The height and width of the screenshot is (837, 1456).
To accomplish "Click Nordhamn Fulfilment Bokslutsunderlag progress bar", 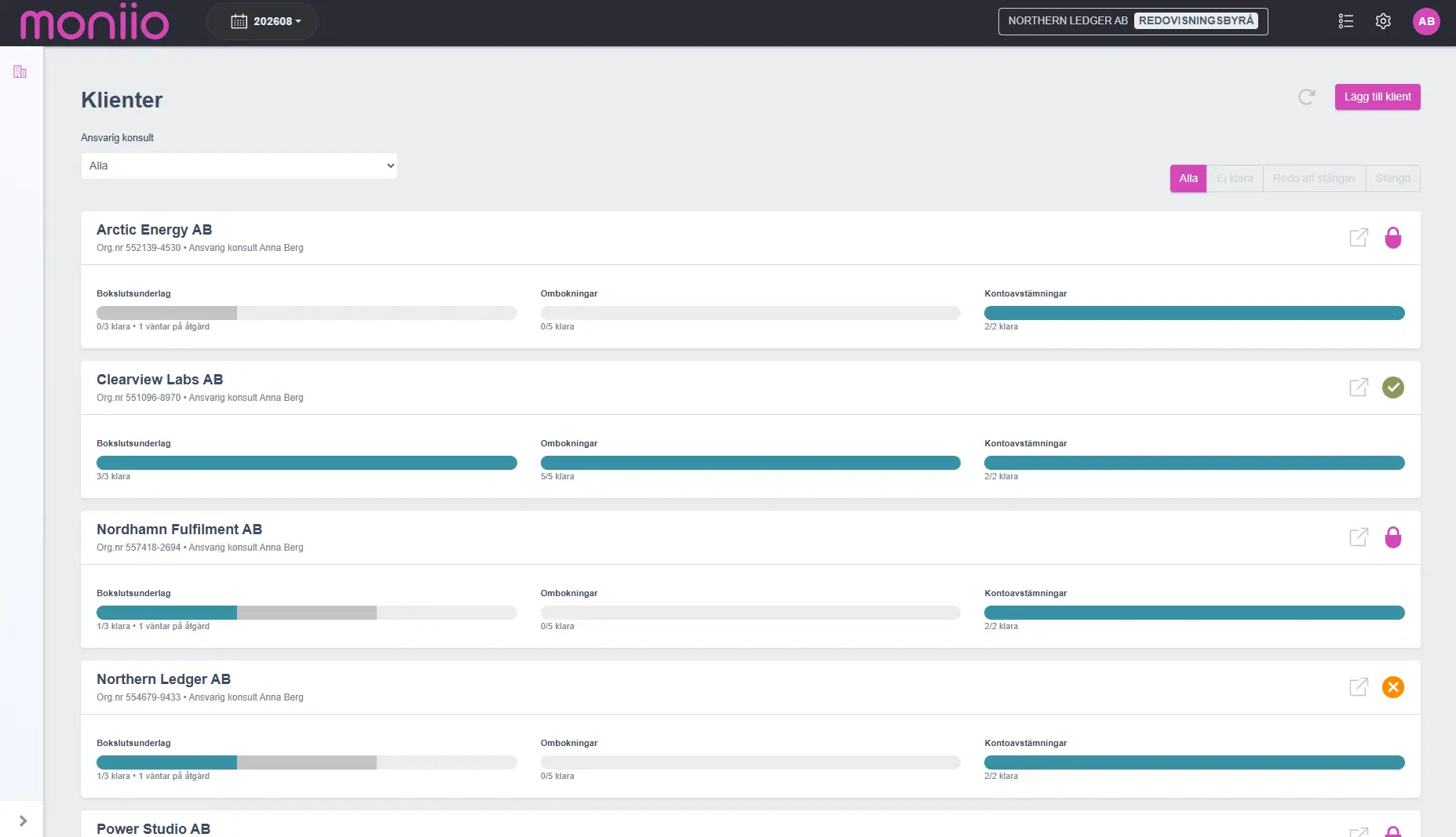I will click(307, 613).
